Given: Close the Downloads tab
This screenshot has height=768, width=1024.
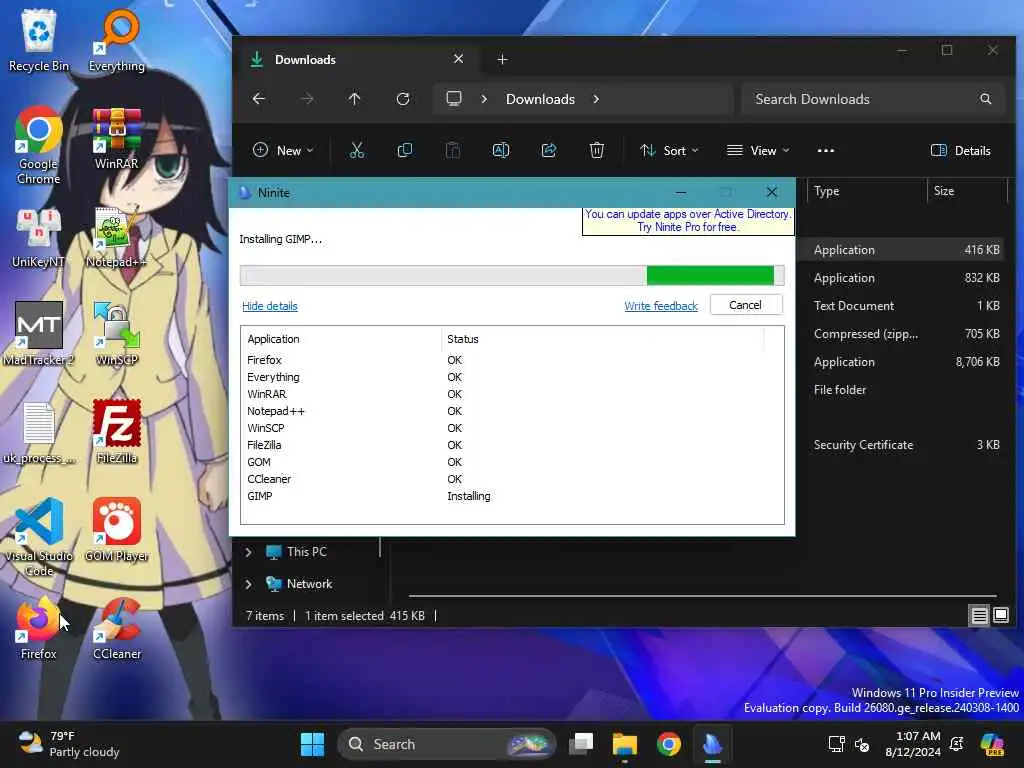Looking at the screenshot, I should [x=458, y=59].
